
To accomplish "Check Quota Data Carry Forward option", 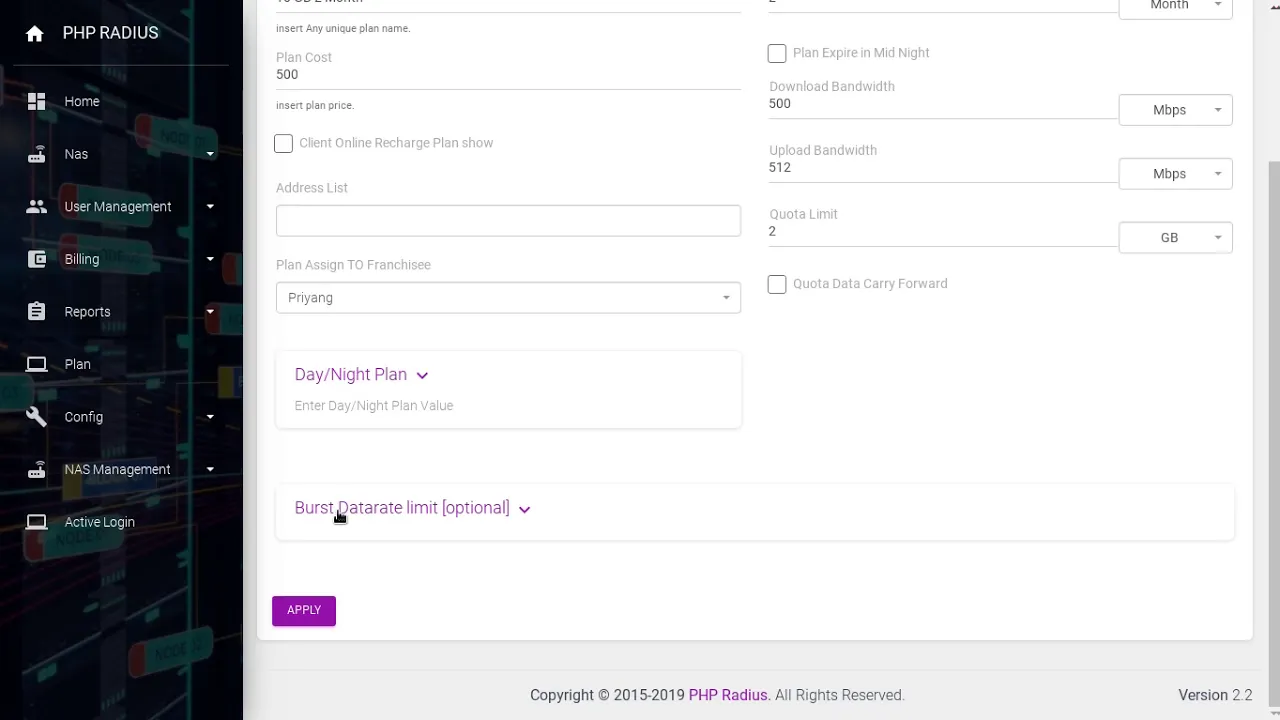I will [x=777, y=284].
